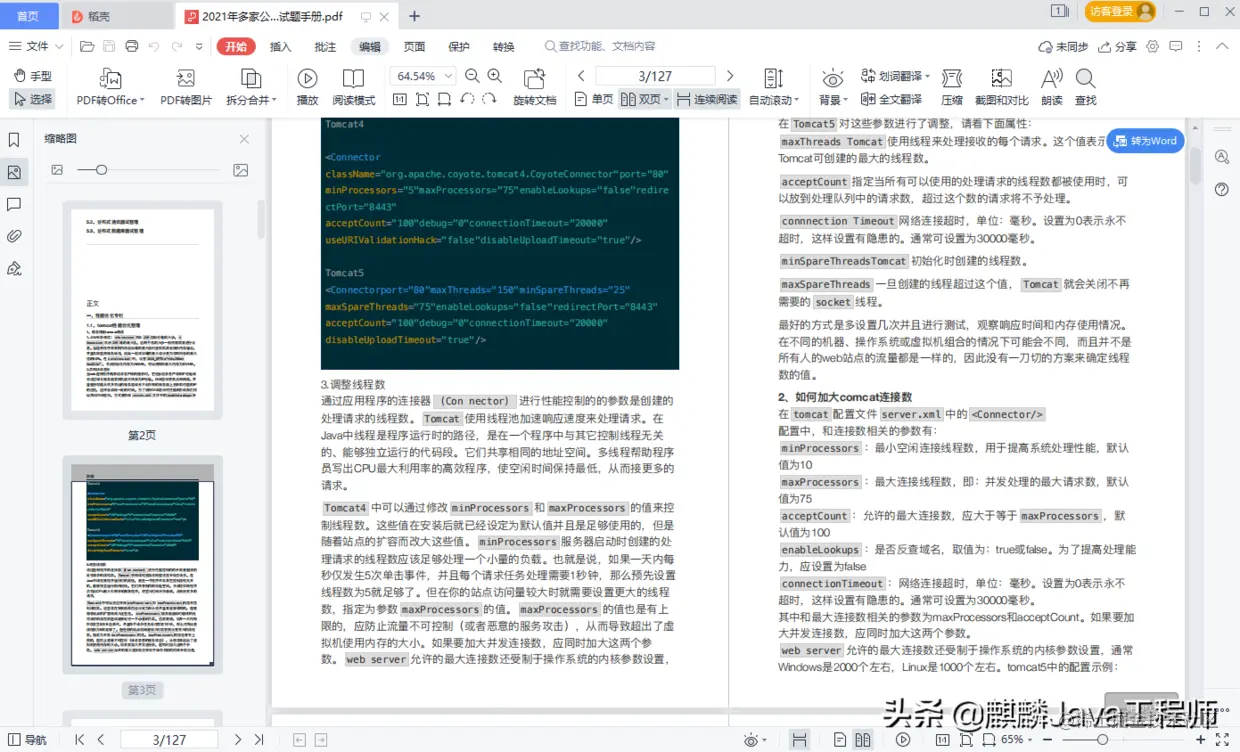Screen dimensions: 1240x752
Task: Switch to reading mode (阅读模式)
Action: [353, 87]
